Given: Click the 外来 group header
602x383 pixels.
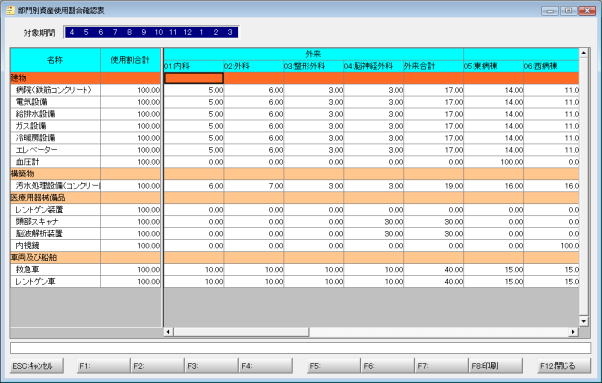Looking at the screenshot, I should [313, 54].
